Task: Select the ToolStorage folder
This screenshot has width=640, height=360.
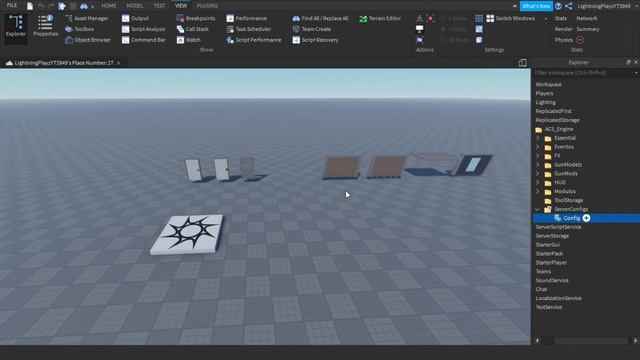Action: tap(569, 200)
